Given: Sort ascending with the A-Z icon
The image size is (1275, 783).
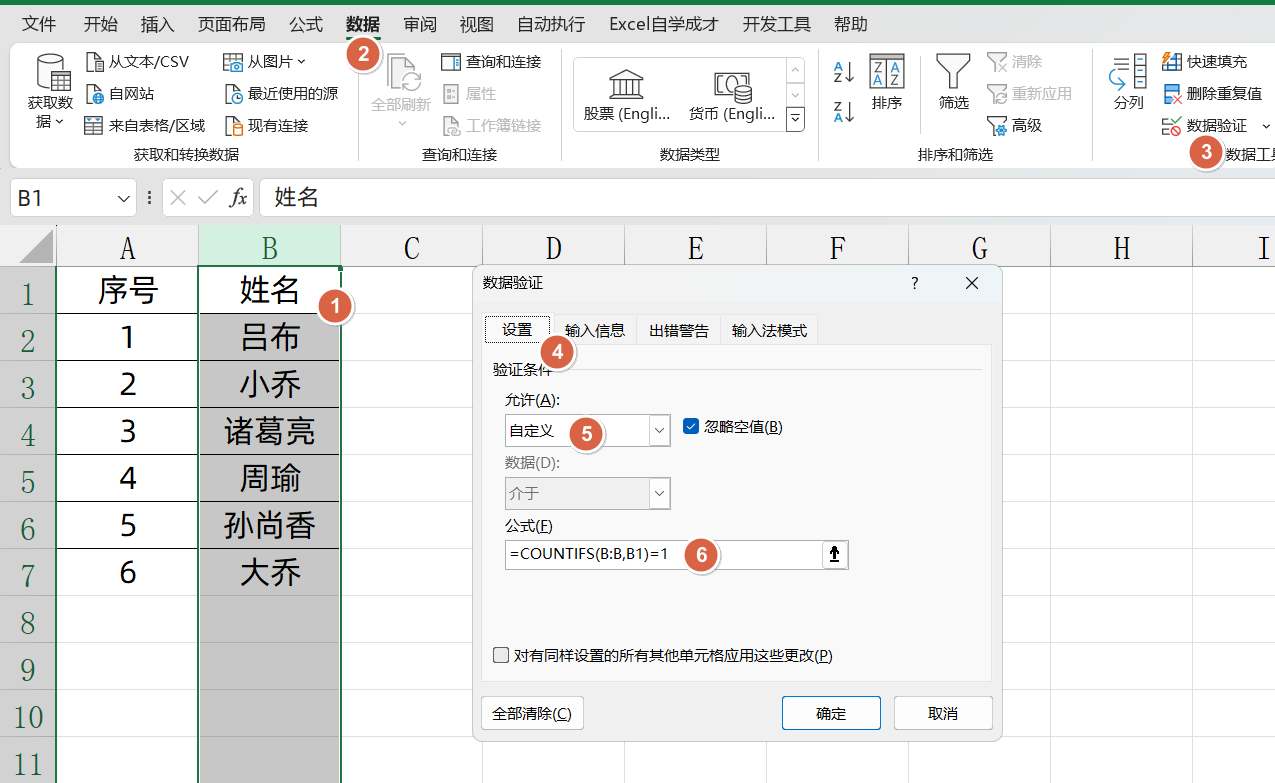Looking at the screenshot, I should coord(843,72).
